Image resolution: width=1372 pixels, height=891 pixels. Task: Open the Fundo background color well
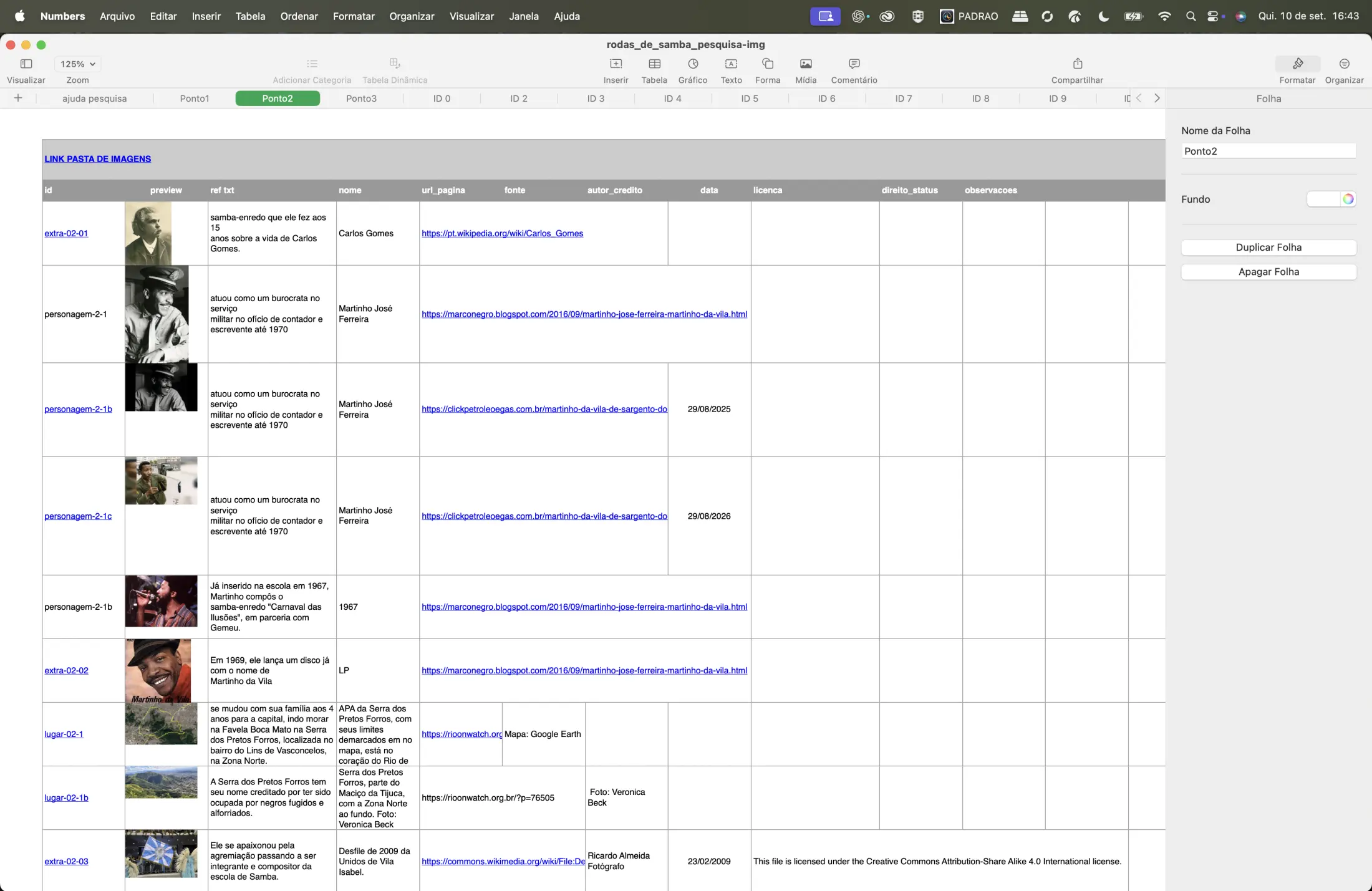[x=1323, y=199]
